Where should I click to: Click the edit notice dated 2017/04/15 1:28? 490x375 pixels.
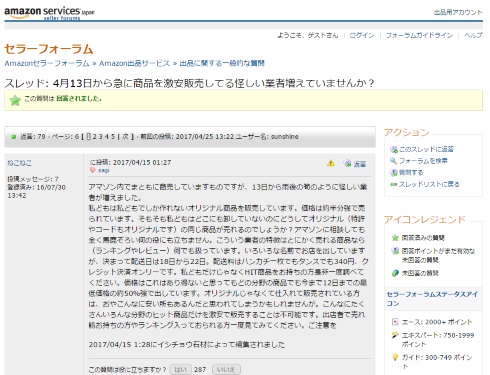tap(187, 344)
